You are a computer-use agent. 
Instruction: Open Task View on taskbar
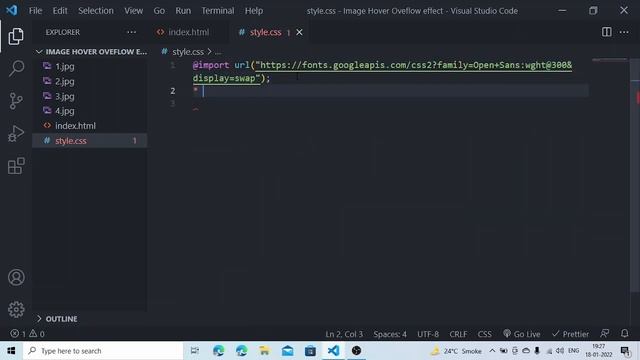[195, 351]
